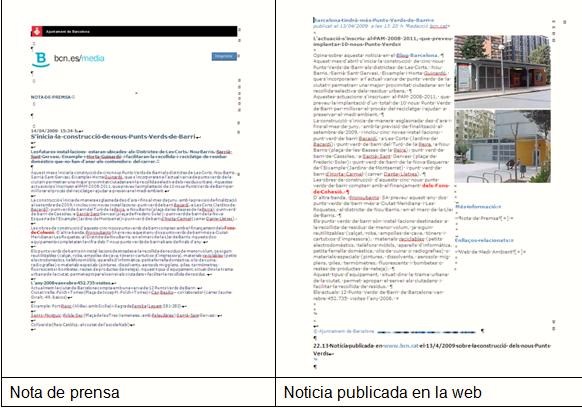582x408 pixels.
Task: Select the NOTA DE PREMSA heading
Action: 51,97
